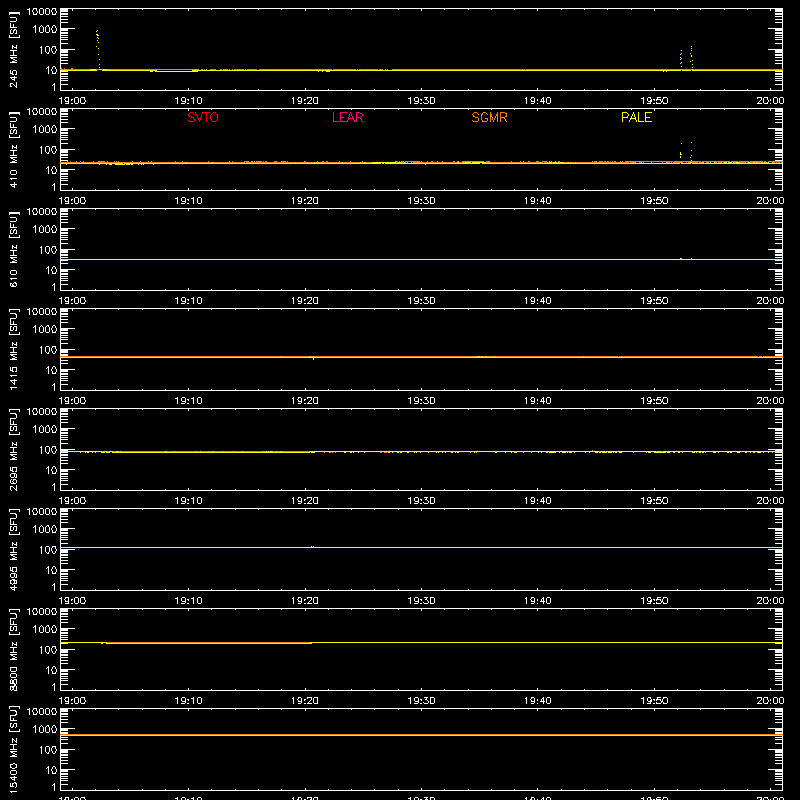Click the pink LEAR station label
The height and width of the screenshot is (800, 800).
point(347,117)
